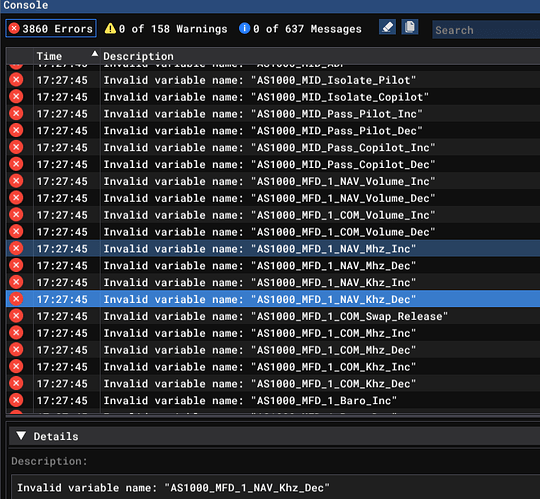Click red error icon beside Isolate_Pilot row
Screen dimensions: 540x499
click(16, 80)
